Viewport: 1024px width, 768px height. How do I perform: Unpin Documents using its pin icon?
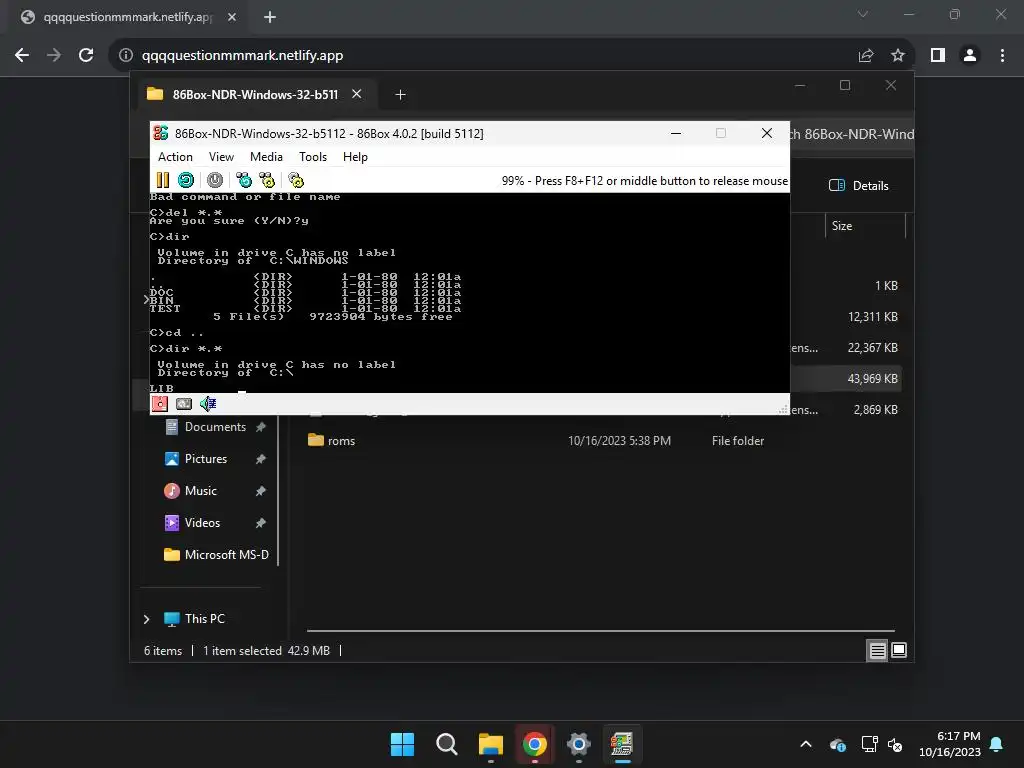point(261,427)
